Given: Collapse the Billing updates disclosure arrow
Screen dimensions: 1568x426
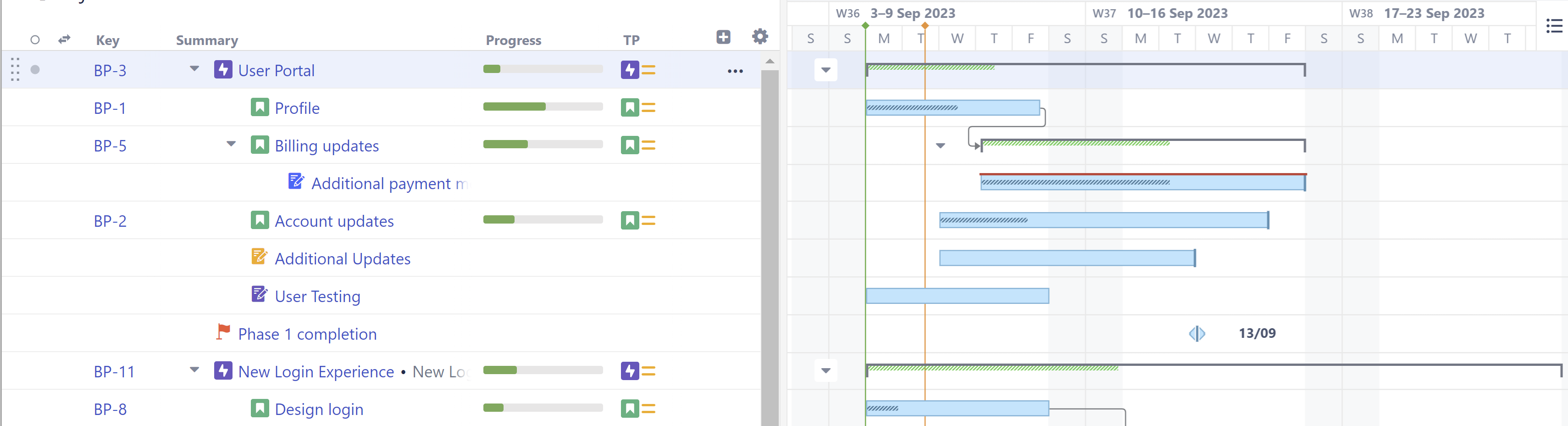Looking at the screenshot, I should coord(231,145).
